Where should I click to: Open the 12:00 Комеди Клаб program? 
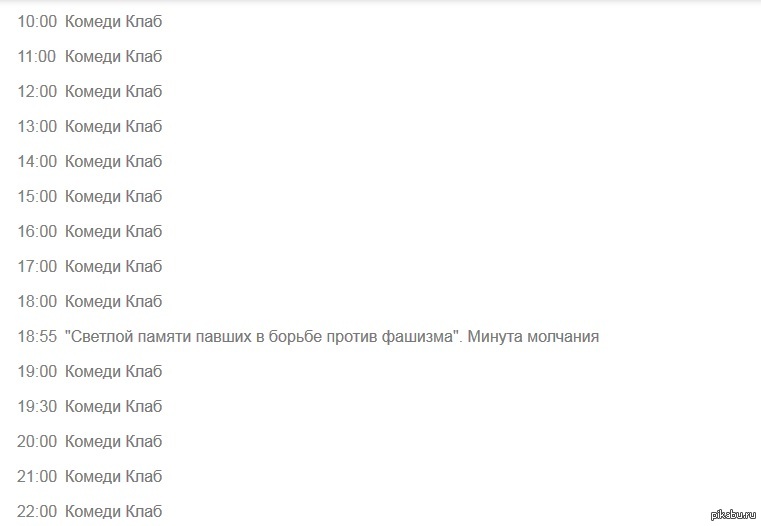coord(90,91)
